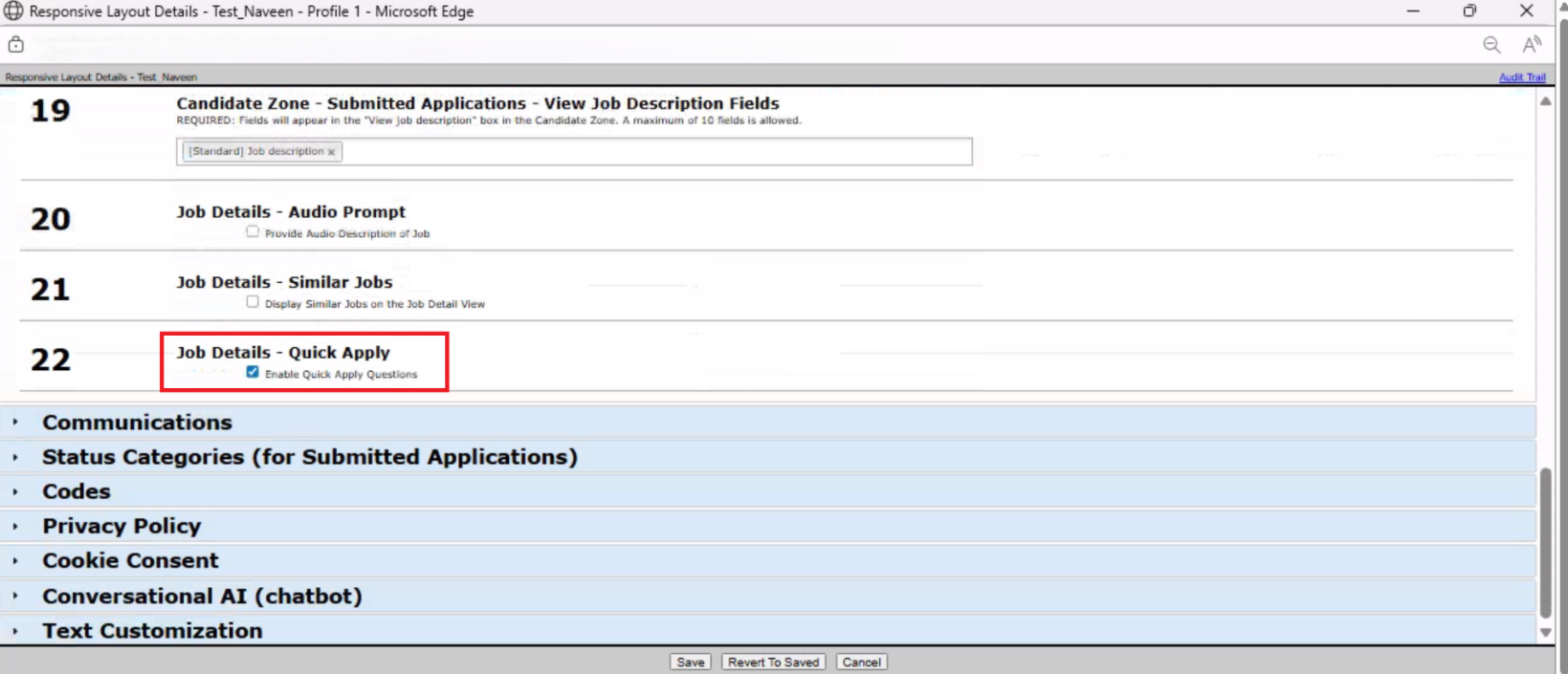Expand the Codes section
Screen dimensions: 1568x674
click(x=77, y=491)
